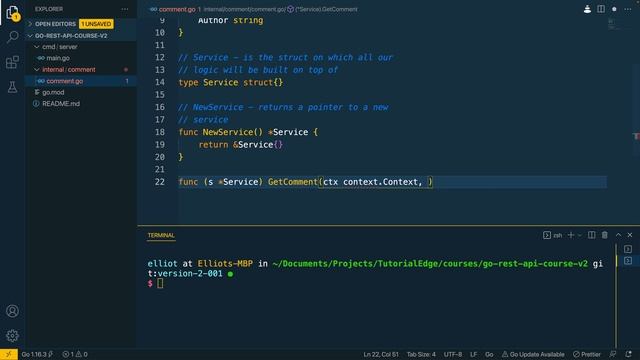Click the person icon in editor title bar
This screenshot has height=360, width=640.
[x=587, y=9]
